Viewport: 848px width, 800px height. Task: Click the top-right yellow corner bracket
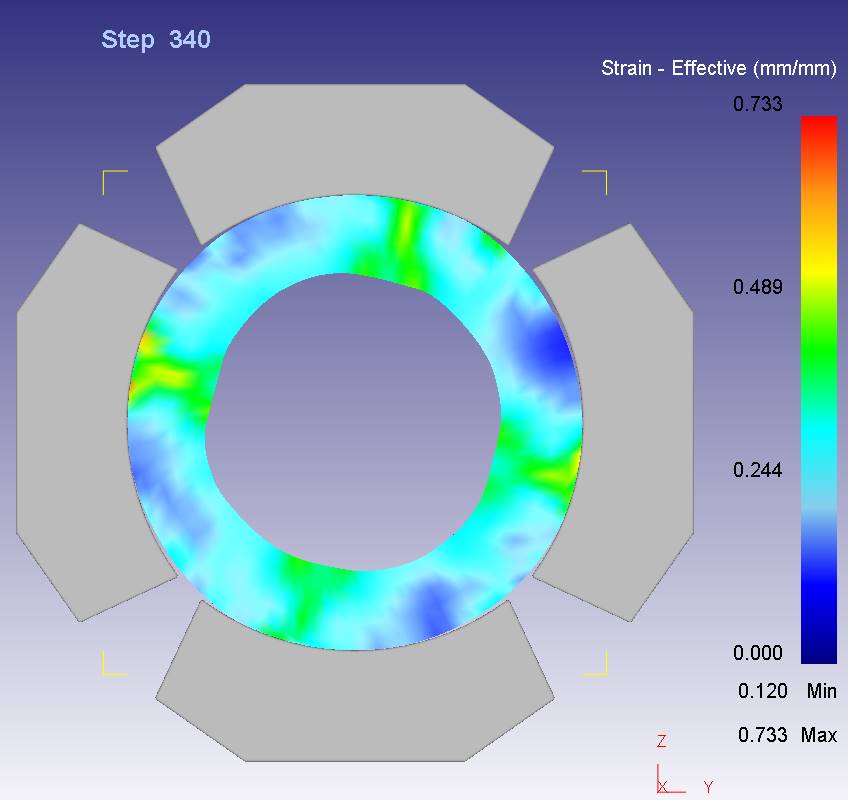point(597,180)
